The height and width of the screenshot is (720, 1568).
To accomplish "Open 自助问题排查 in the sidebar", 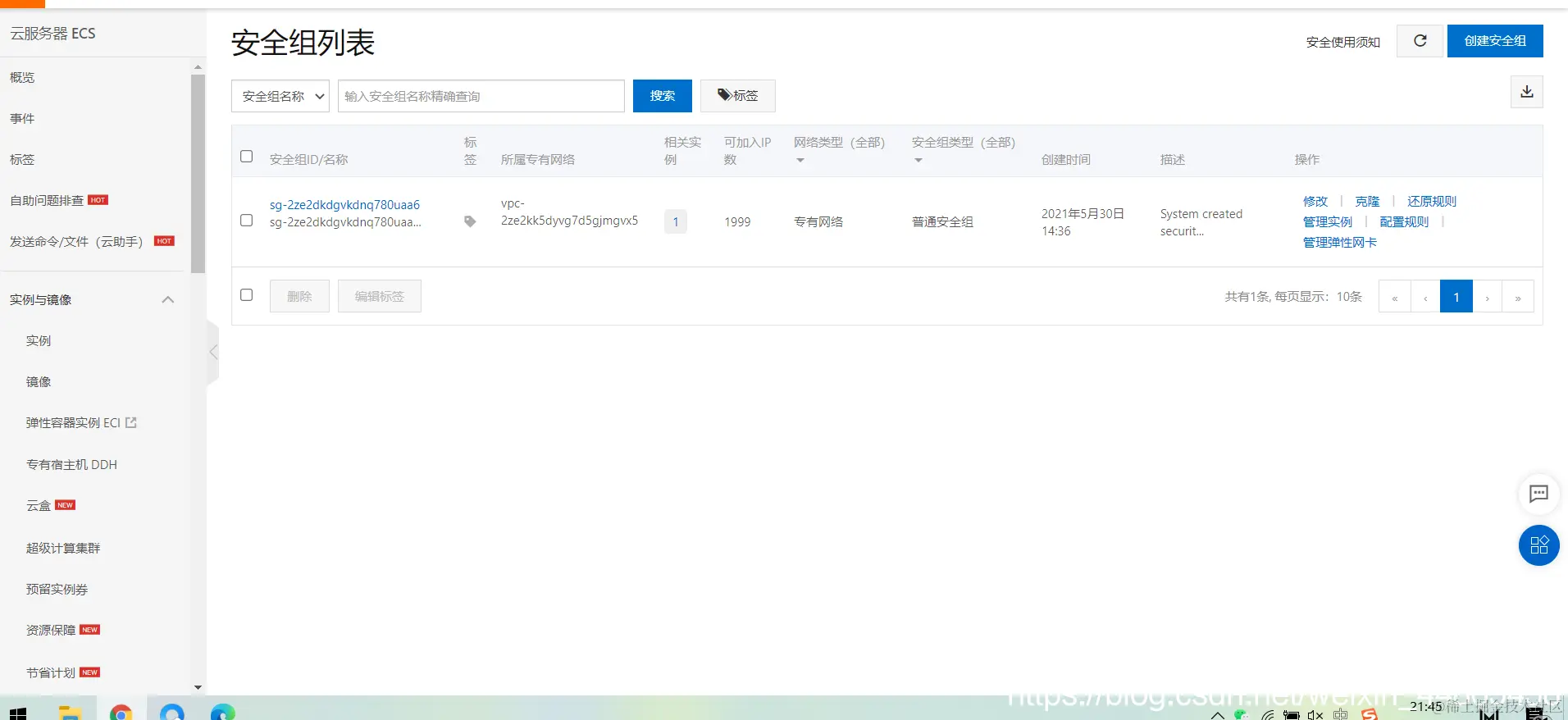I will coord(47,200).
